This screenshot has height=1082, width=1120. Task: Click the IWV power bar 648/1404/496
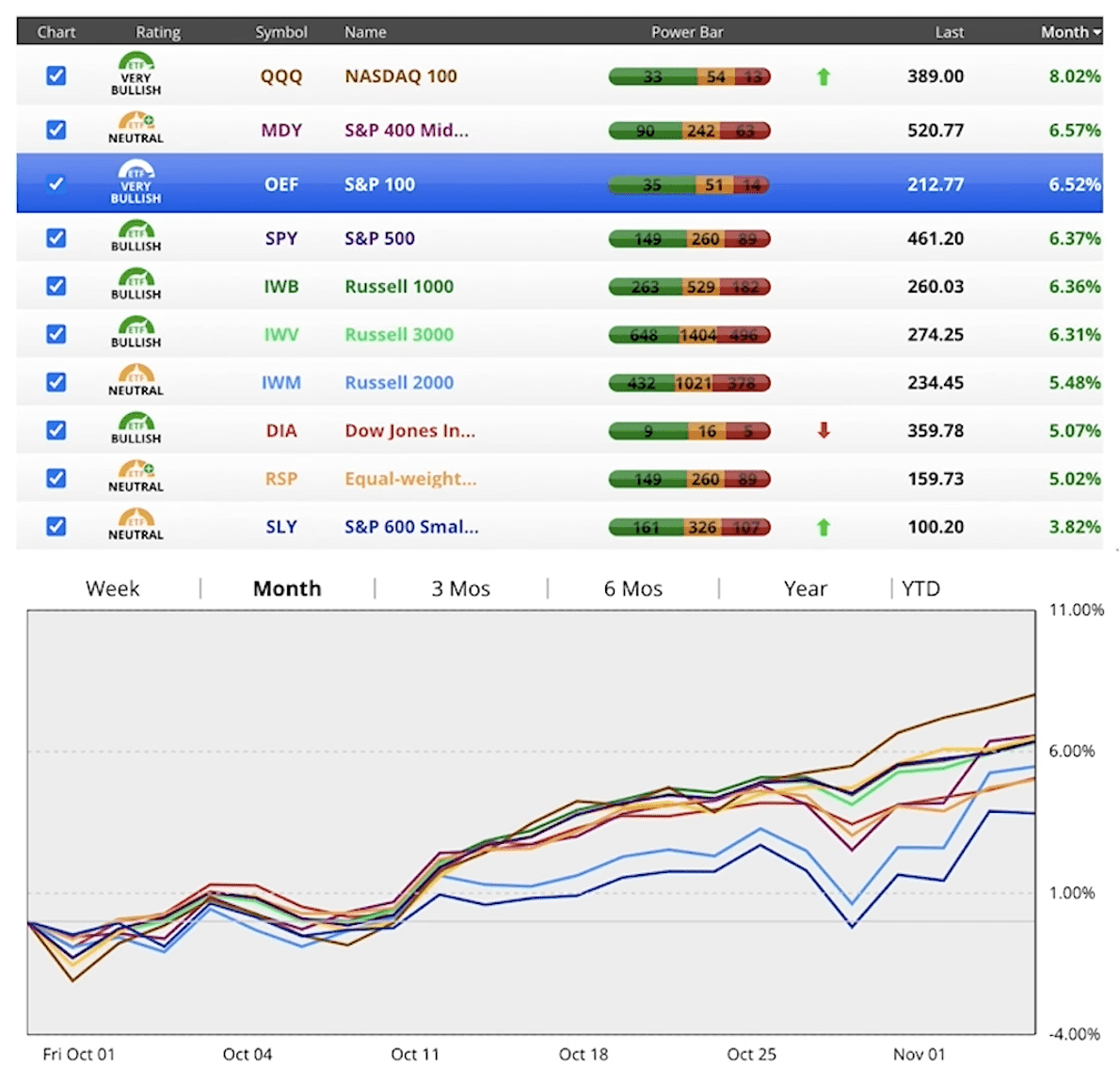689,335
